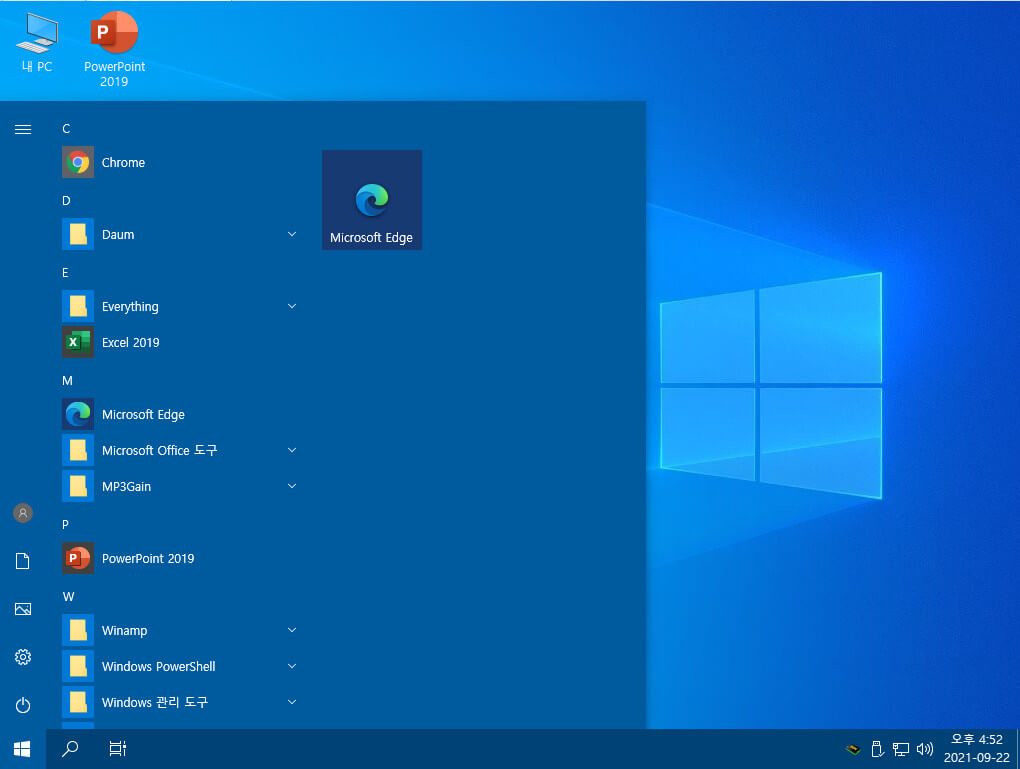Open the Power options icon
This screenshot has height=769, width=1020.
pos(23,705)
